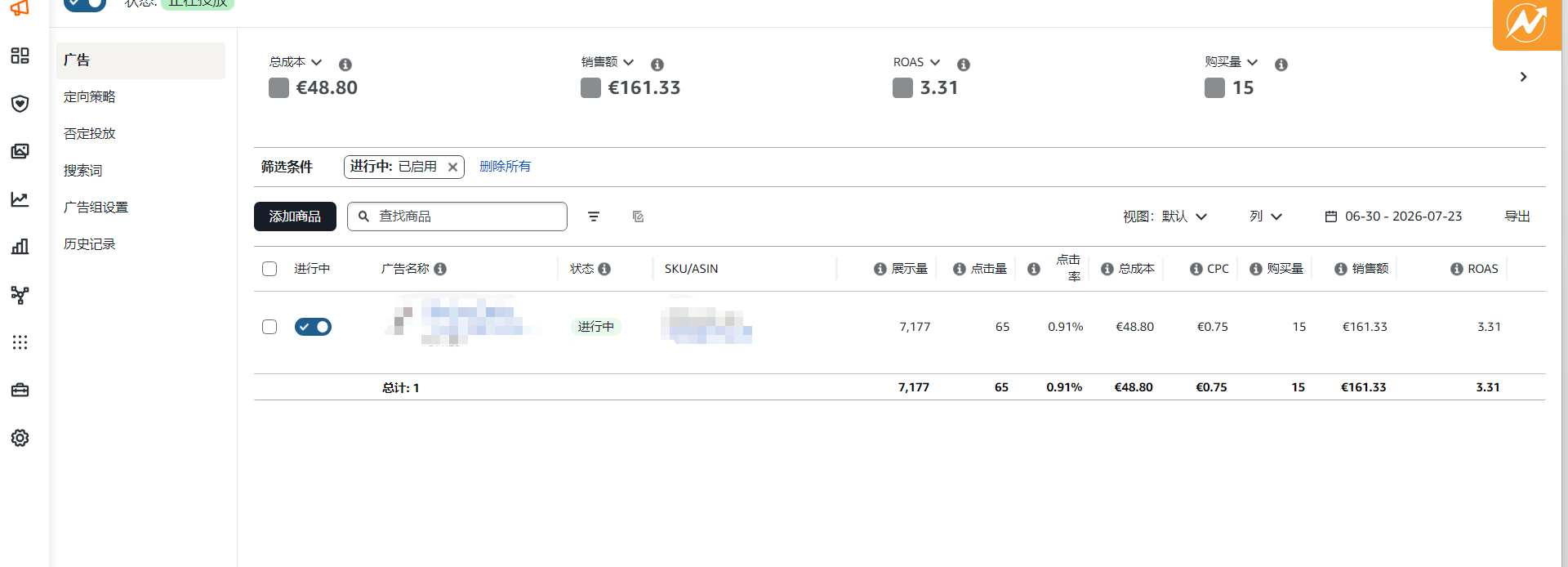Click info icon next to 广告名称 column header
This screenshot has width=1568, height=567.
click(x=440, y=269)
